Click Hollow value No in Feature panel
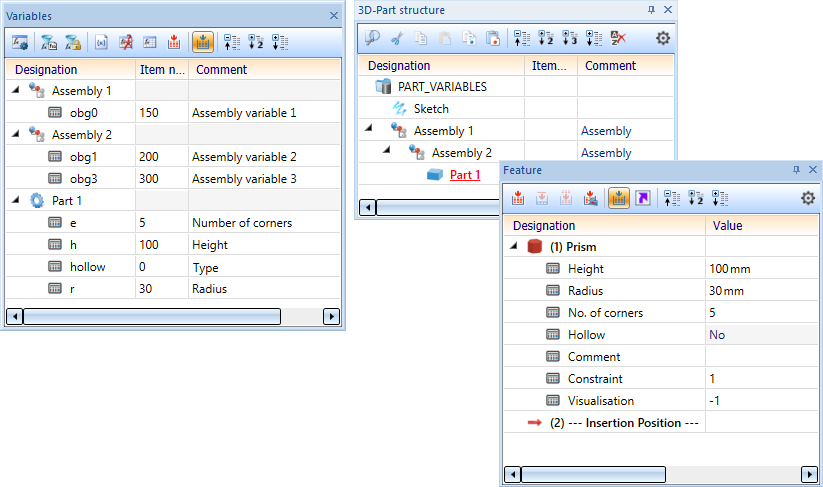Screen dimensions: 823x487 [717, 335]
